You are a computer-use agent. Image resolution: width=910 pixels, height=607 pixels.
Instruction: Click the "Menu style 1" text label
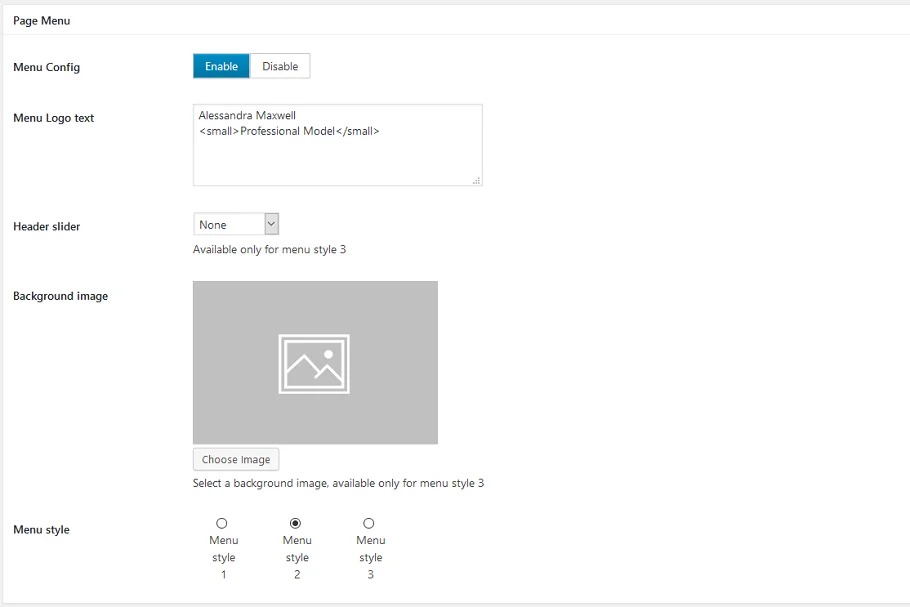pyautogui.click(x=224, y=557)
